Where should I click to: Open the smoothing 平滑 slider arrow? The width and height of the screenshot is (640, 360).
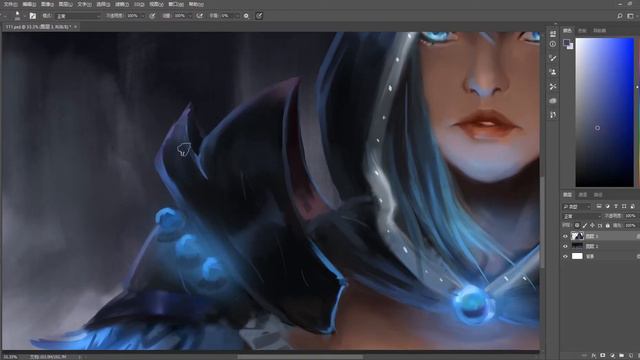(238, 16)
